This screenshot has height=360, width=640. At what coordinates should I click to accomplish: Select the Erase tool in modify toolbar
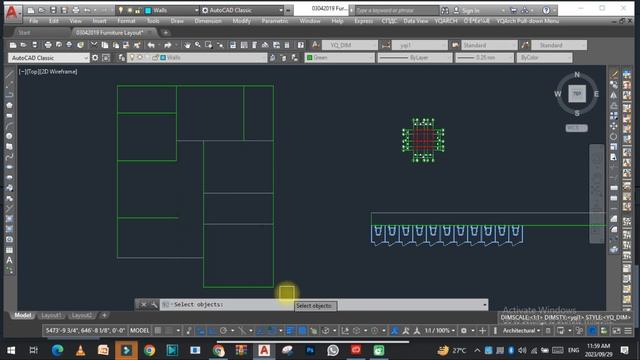point(614,74)
